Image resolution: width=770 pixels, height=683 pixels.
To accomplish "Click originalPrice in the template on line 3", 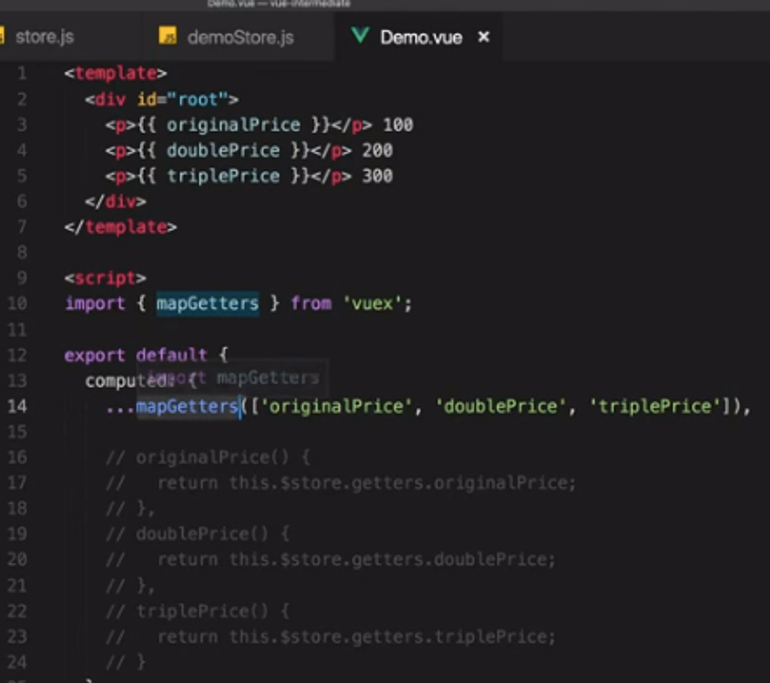I will click(x=233, y=125).
